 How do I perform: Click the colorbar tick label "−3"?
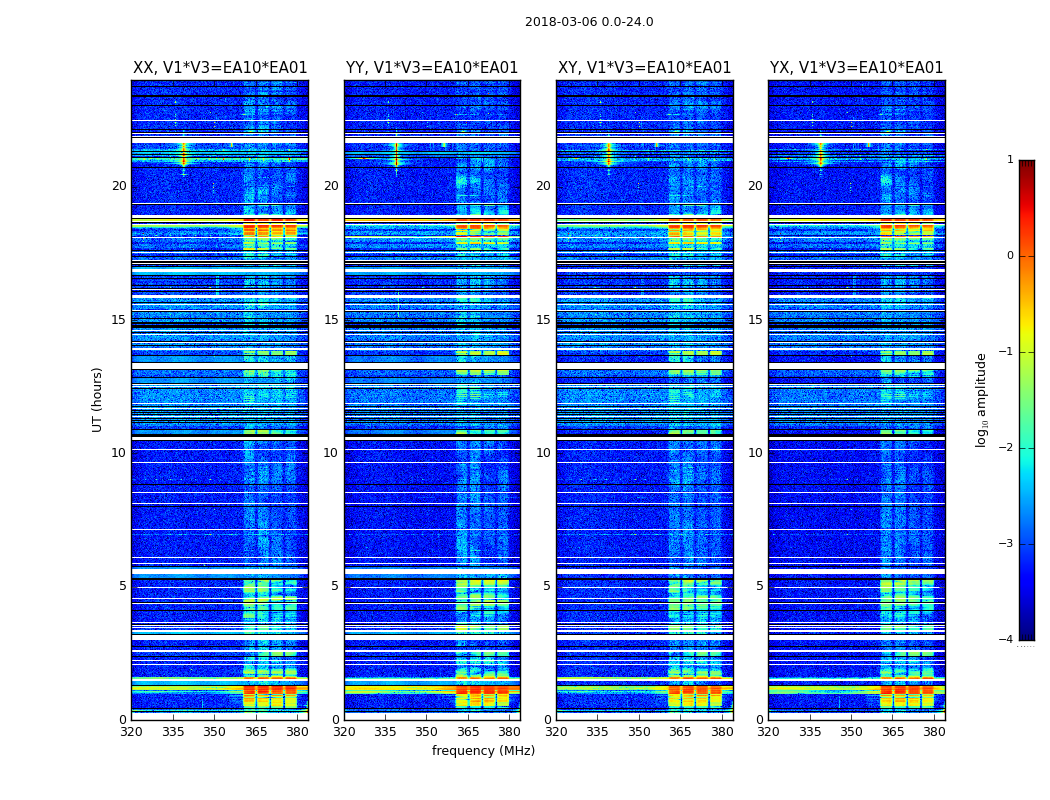[x=1006, y=543]
